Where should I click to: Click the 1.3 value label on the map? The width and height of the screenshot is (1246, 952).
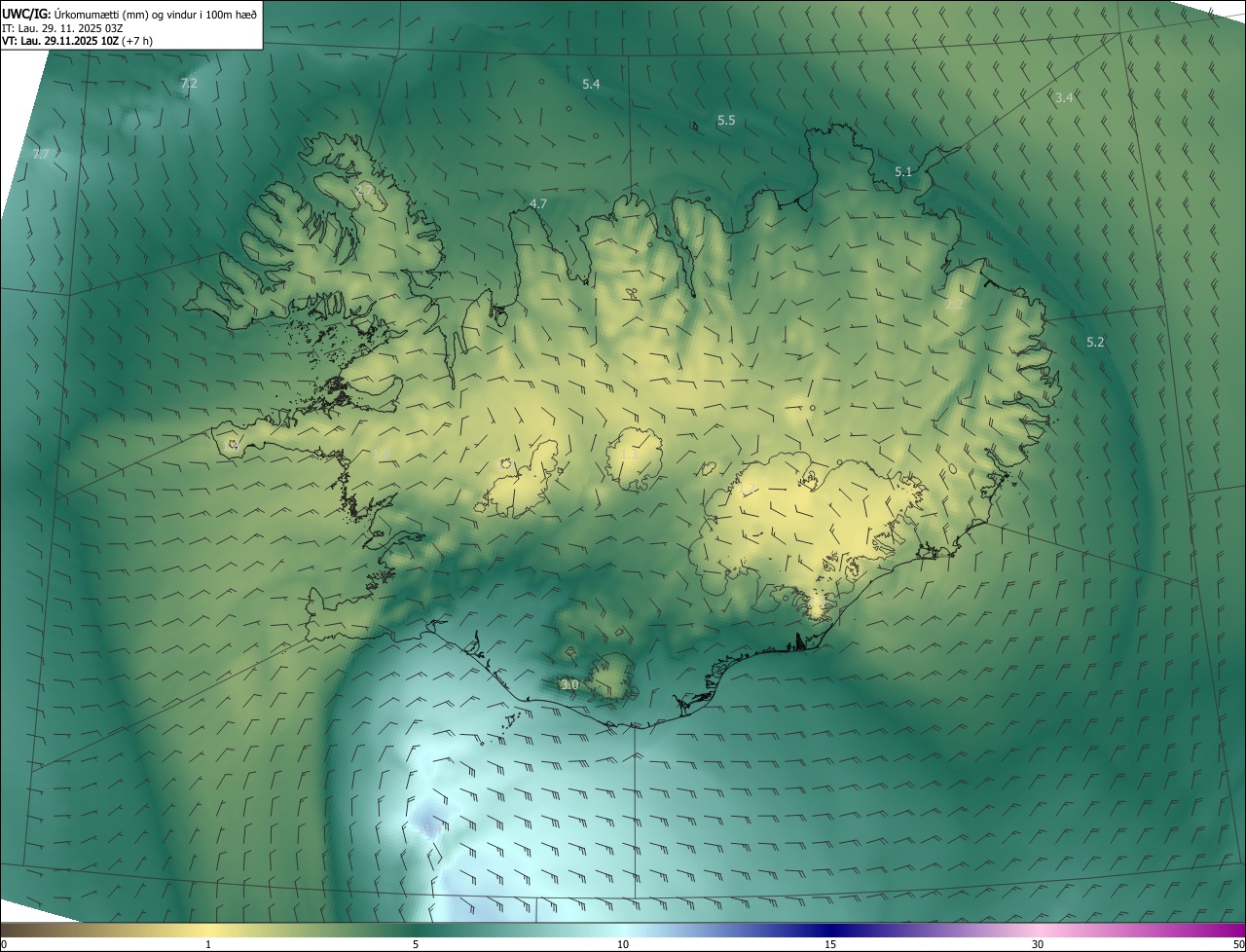point(628,455)
